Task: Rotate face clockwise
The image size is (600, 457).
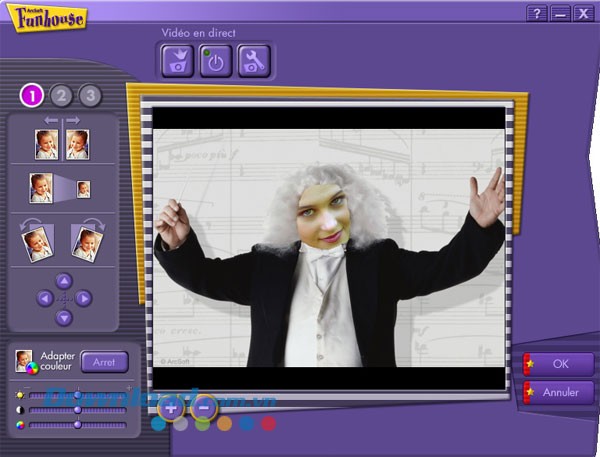Action: click(x=86, y=241)
